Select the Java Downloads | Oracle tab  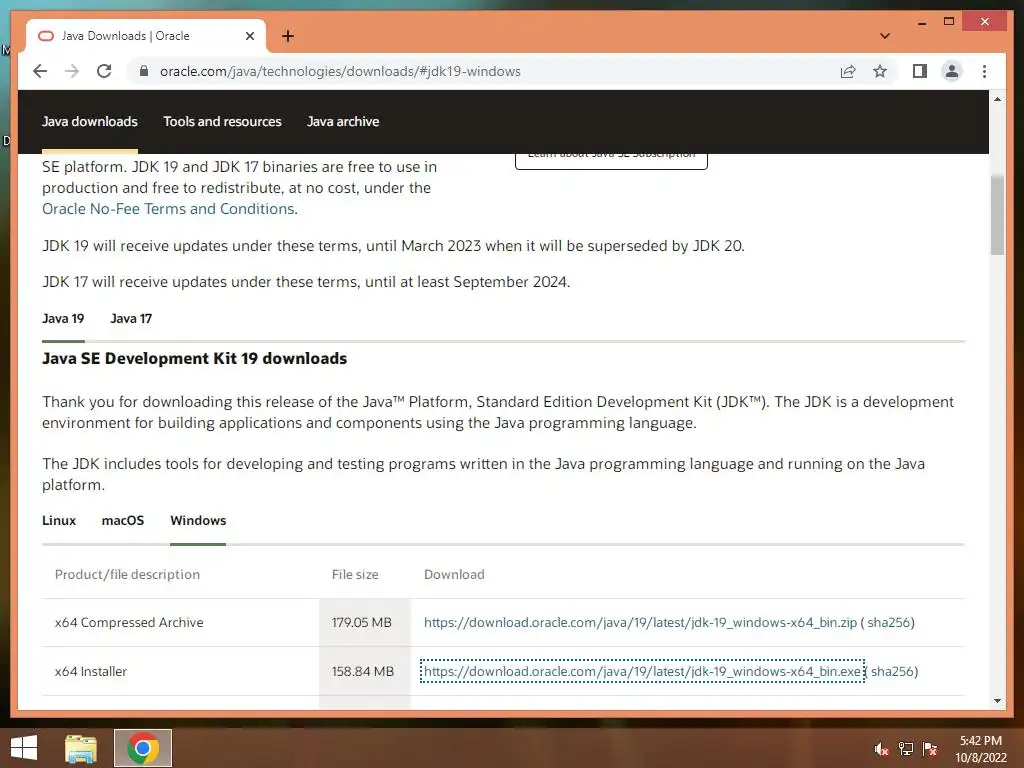pos(146,36)
